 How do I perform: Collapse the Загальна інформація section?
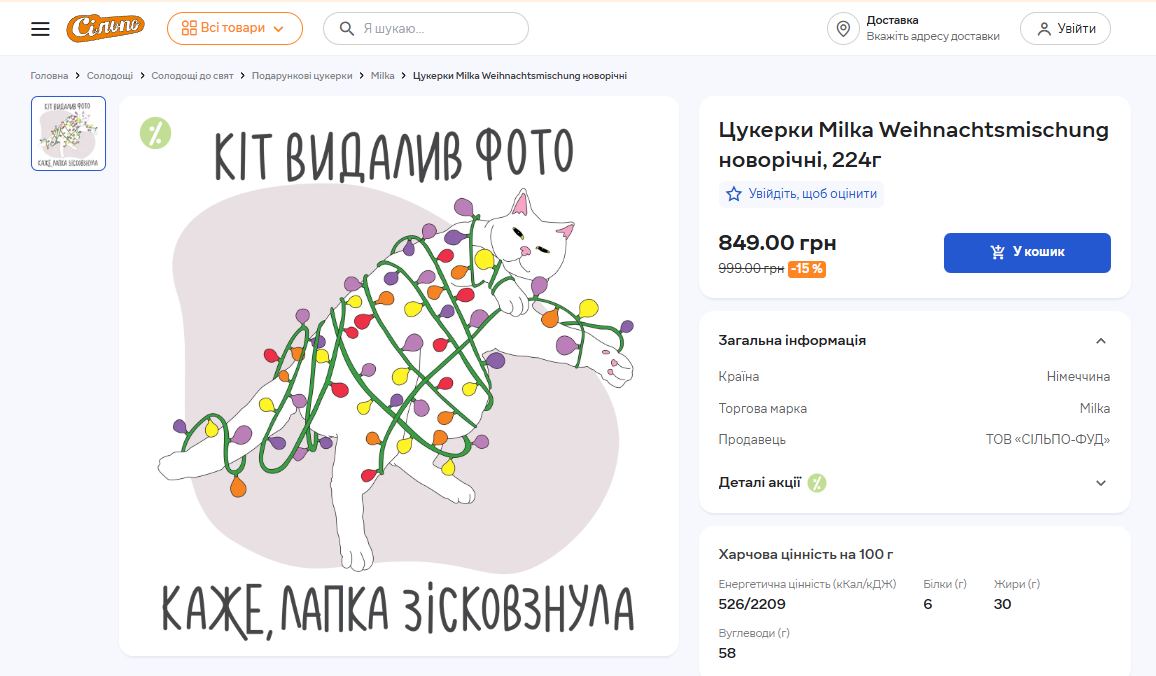pyautogui.click(x=1100, y=341)
